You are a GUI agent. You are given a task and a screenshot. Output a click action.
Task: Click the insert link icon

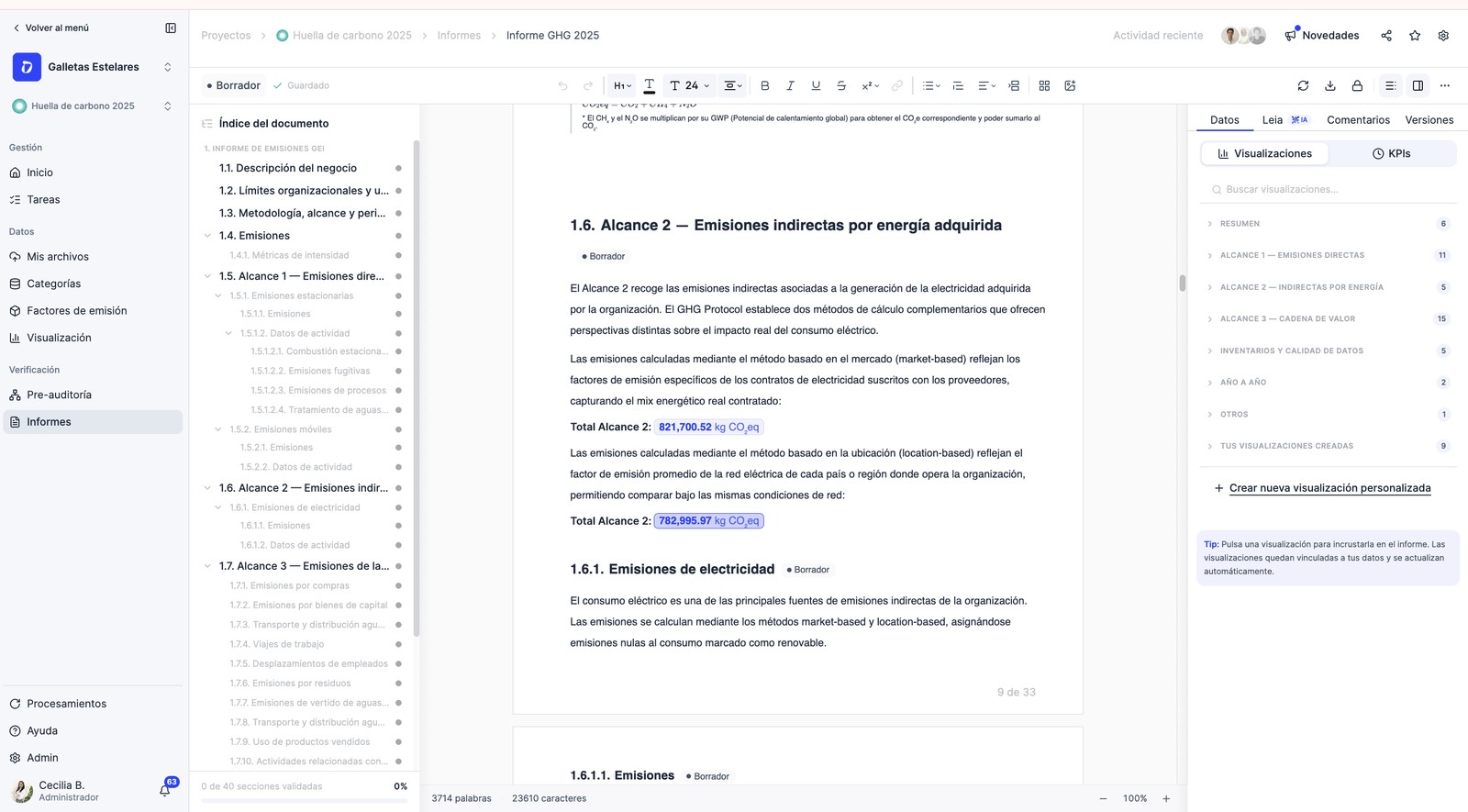tap(897, 85)
